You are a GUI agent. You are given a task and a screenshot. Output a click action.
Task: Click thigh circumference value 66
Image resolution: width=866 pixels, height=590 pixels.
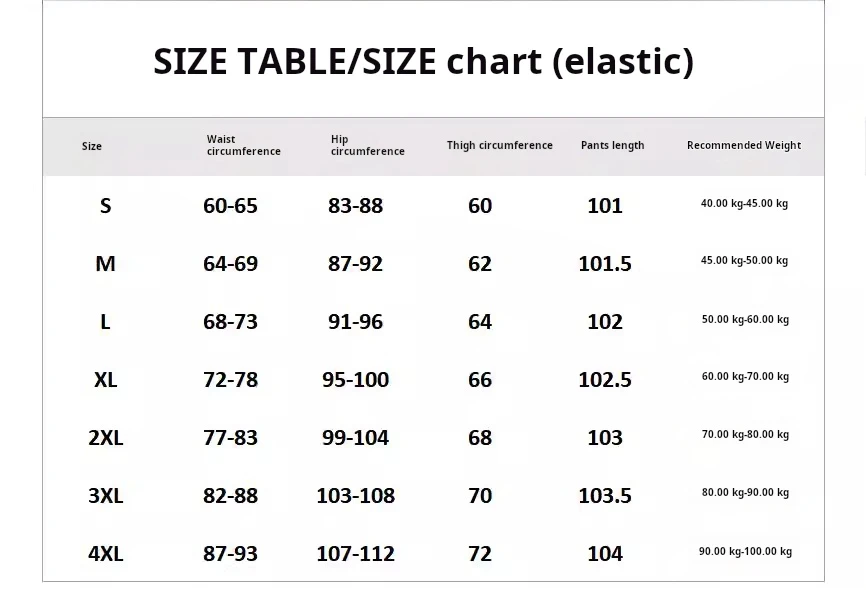[480, 380]
